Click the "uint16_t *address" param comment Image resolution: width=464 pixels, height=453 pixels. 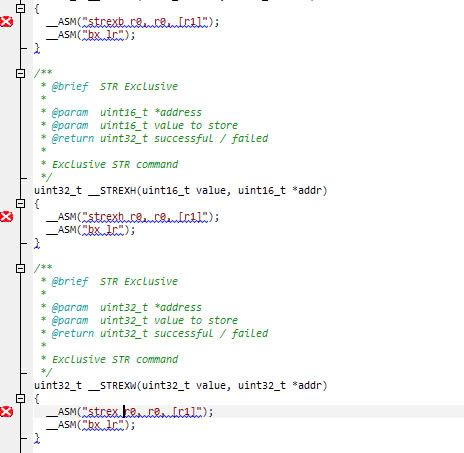(x=151, y=113)
